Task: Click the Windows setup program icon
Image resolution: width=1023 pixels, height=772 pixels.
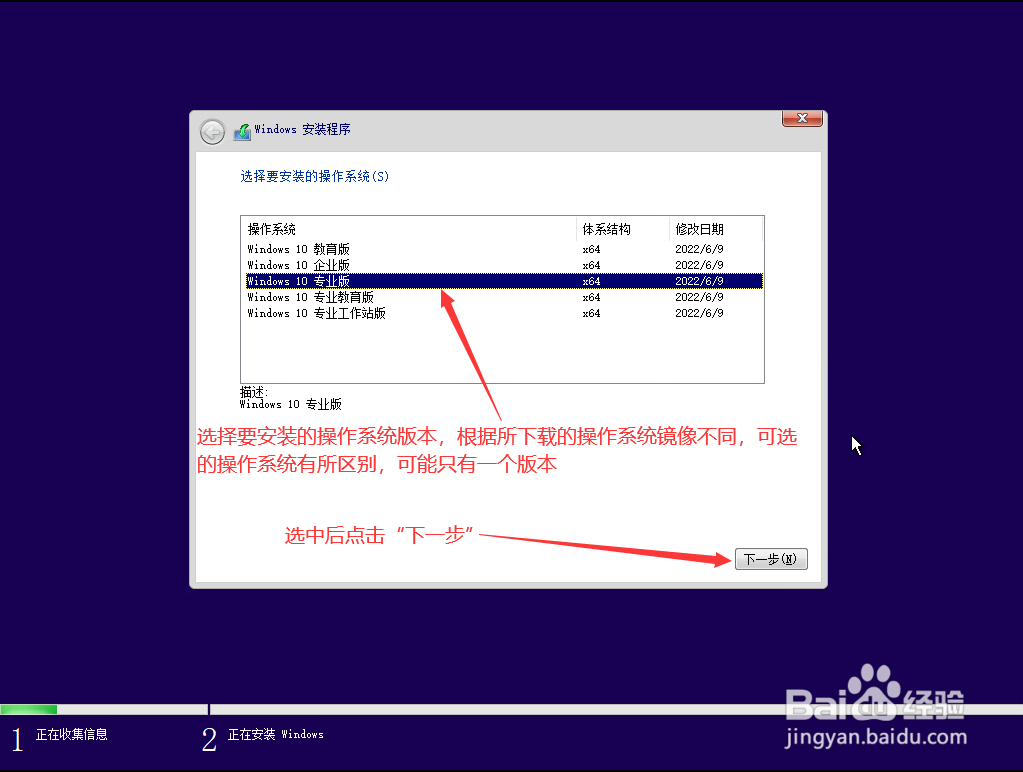Action: point(242,132)
